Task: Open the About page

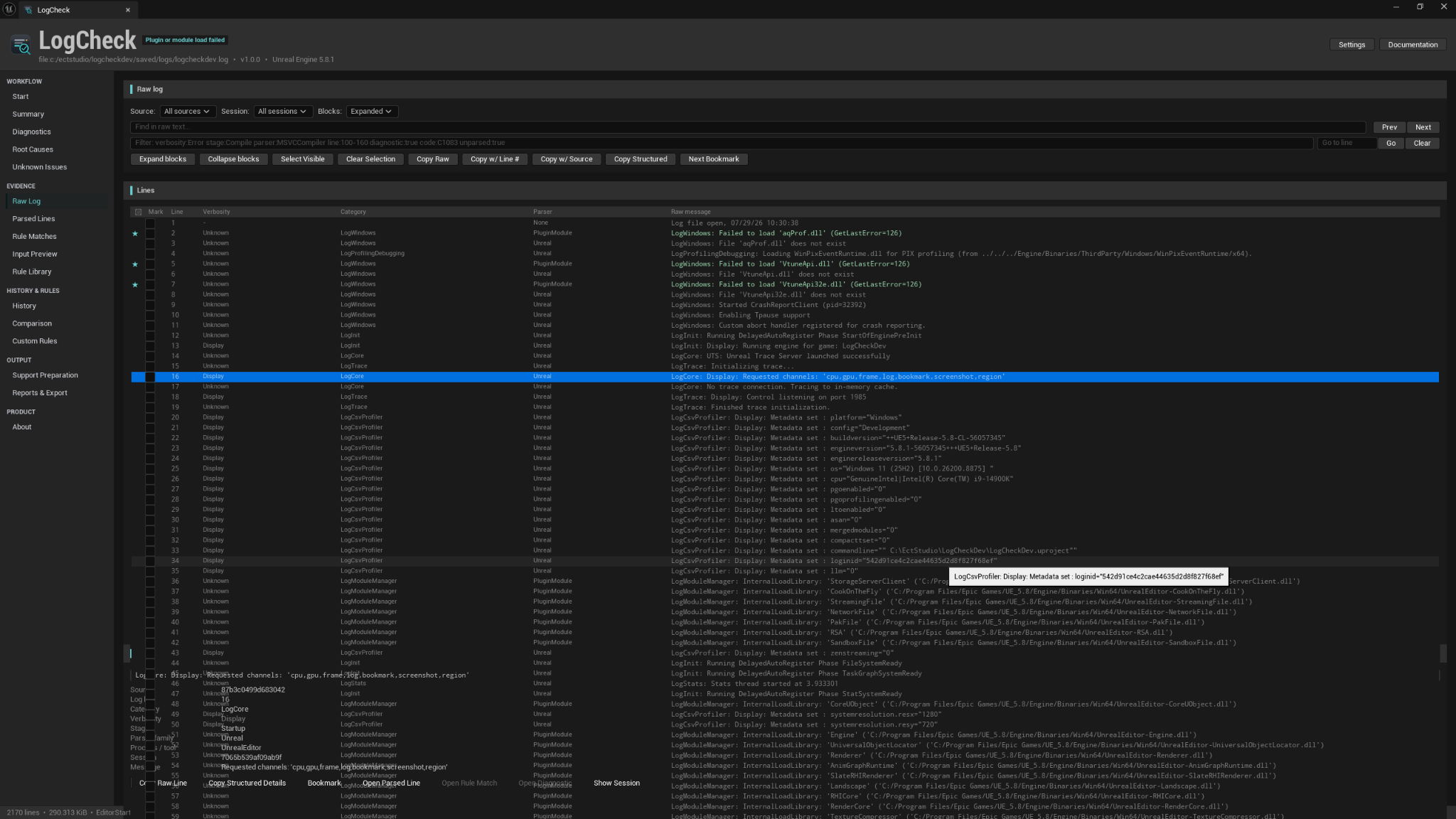Action: 22,427
